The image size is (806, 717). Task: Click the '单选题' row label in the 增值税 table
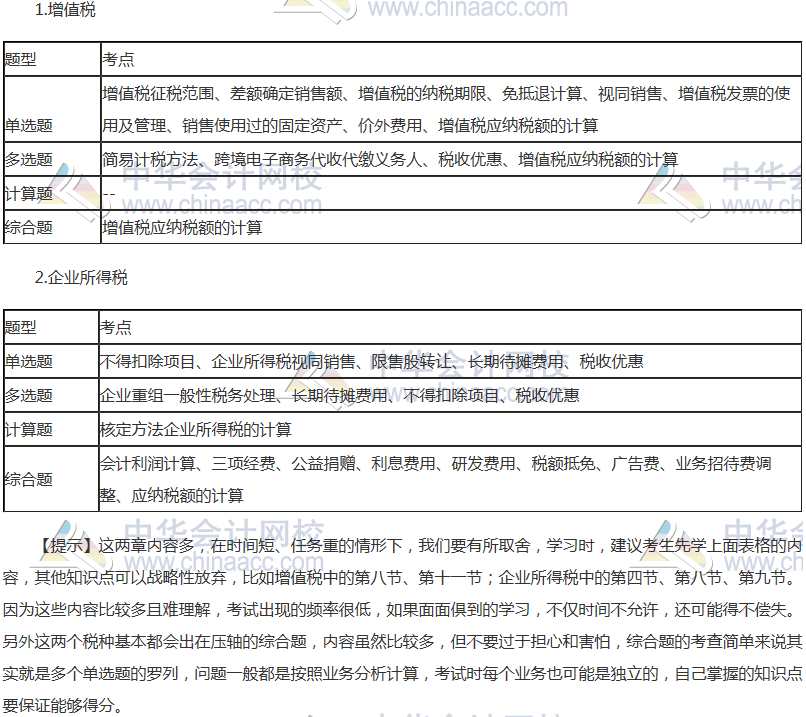tap(29, 126)
